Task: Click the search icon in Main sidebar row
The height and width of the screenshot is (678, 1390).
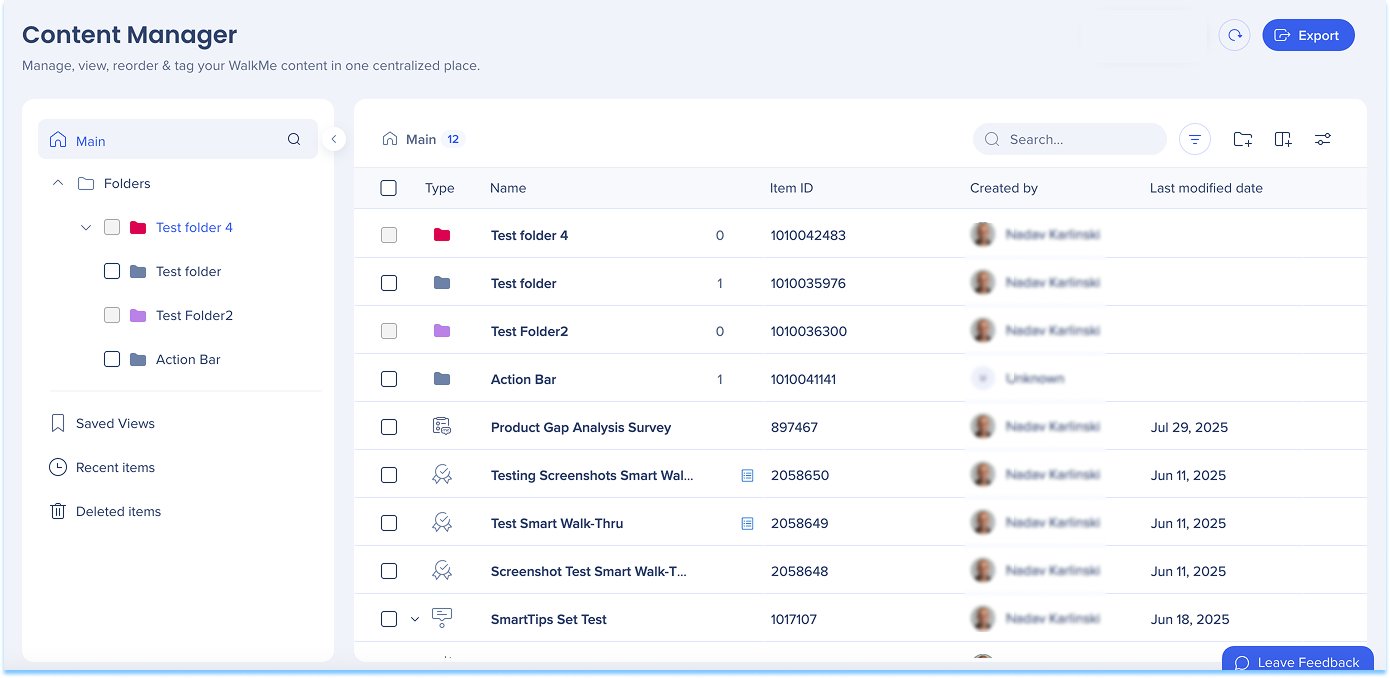Action: pyautogui.click(x=294, y=140)
